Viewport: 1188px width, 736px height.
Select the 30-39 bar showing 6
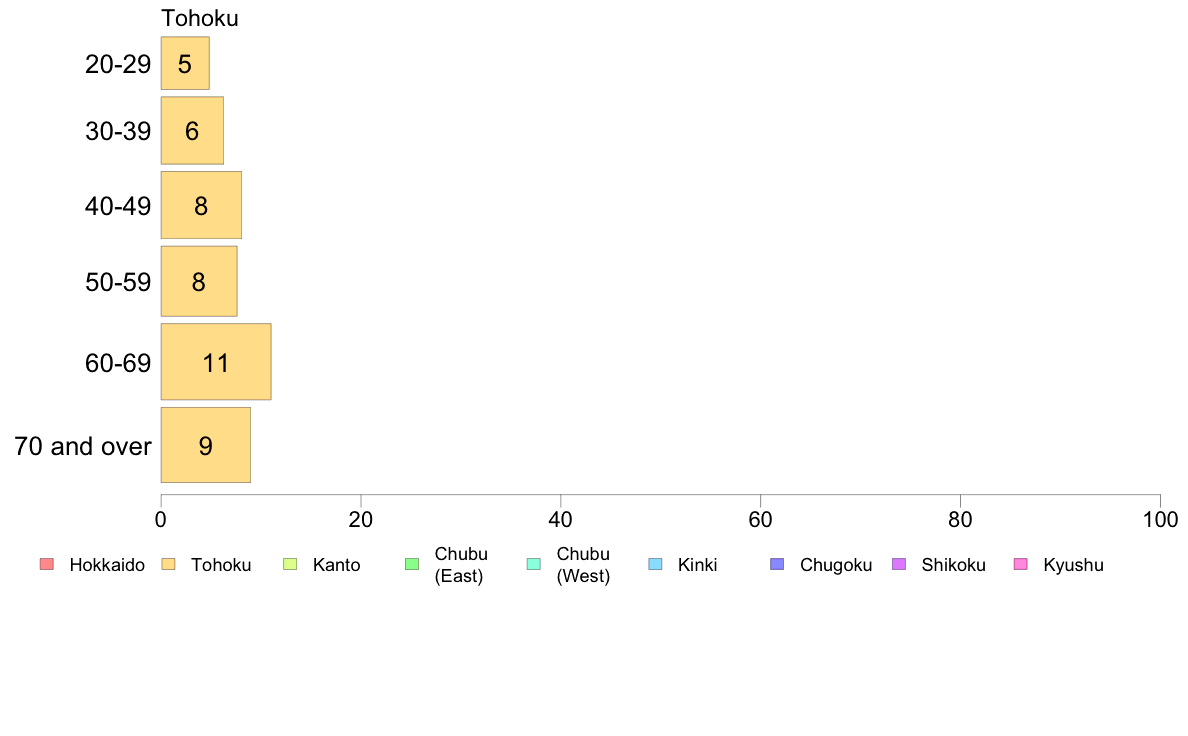pos(192,130)
